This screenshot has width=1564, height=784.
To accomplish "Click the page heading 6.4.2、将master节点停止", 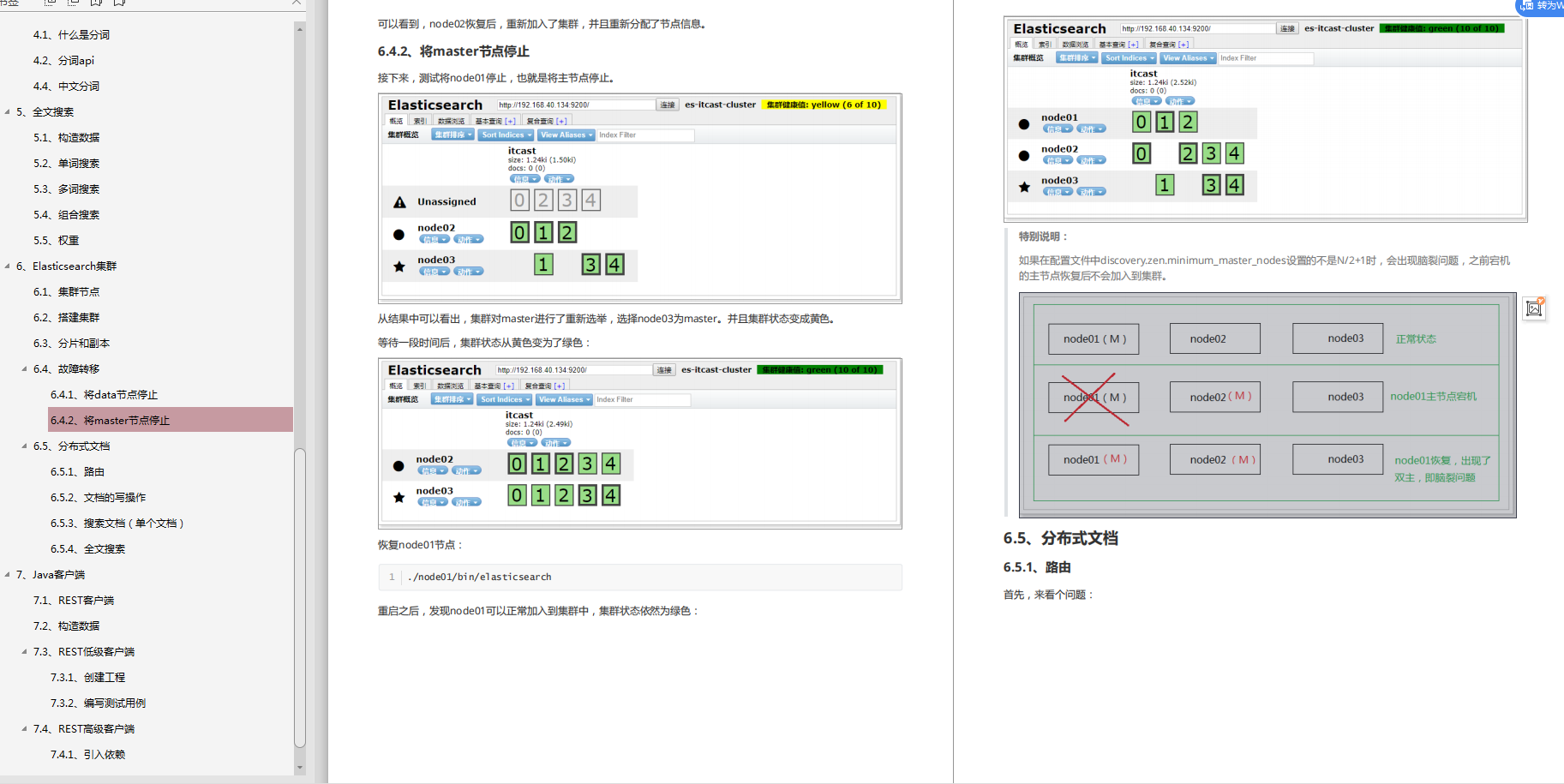I will [453, 51].
